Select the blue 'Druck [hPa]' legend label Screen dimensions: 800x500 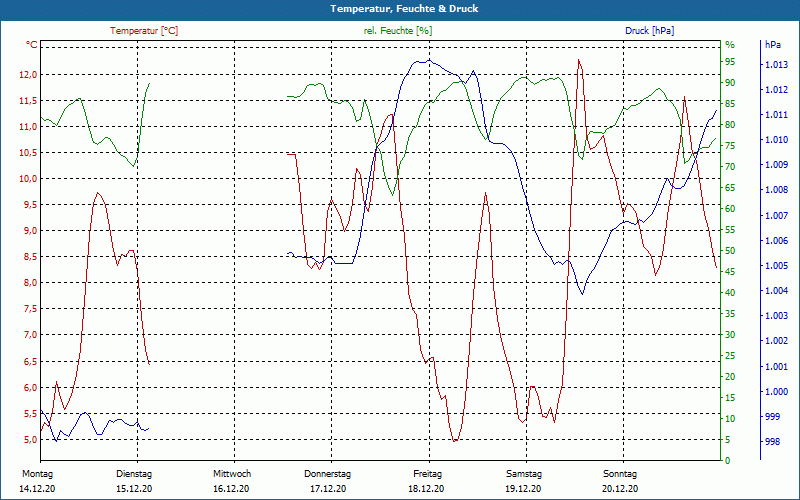pos(649,31)
